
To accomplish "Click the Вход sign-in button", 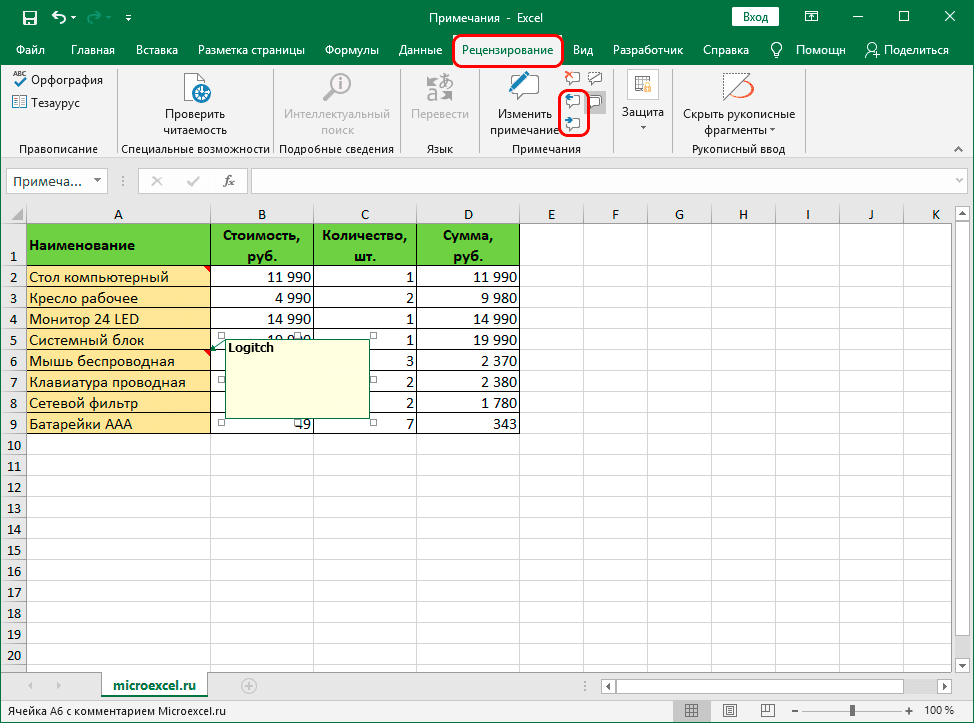I will 755,17.
